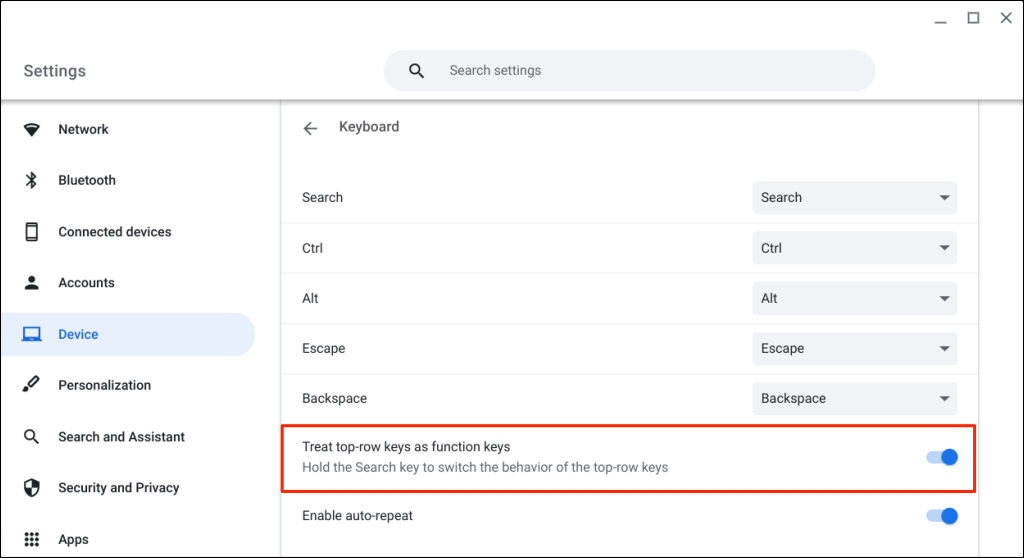Click the Security and Privacy shield icon

click(32, 488)
